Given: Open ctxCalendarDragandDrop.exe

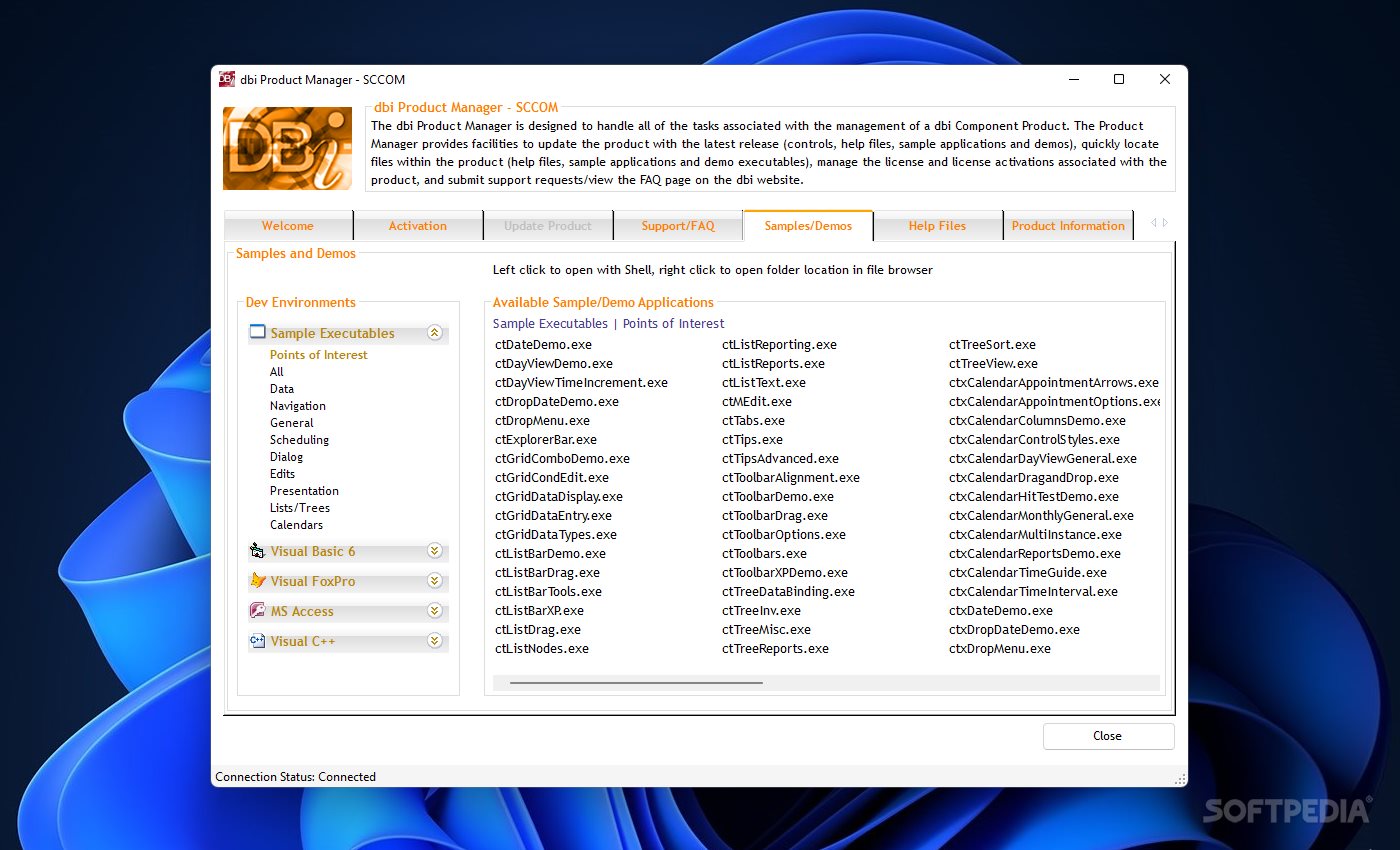Looking at the screenshot, I should click(1034, 478).
